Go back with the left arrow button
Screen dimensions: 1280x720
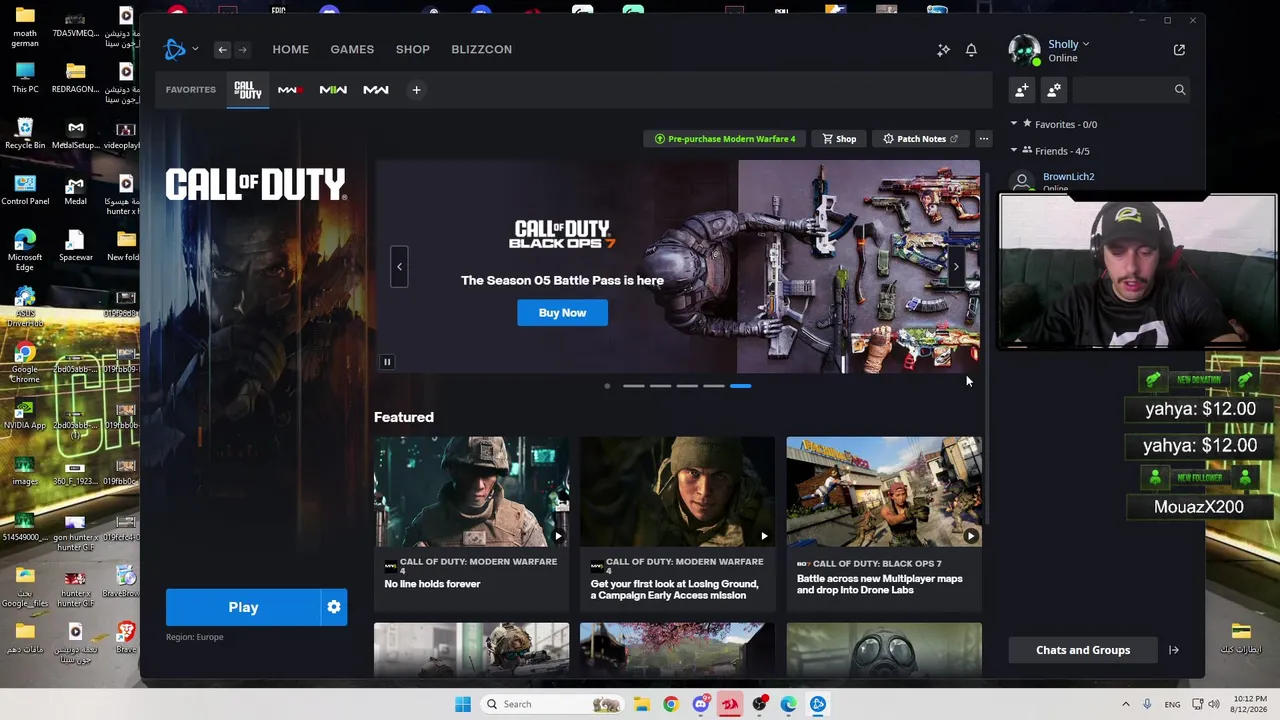coord(222,49)
